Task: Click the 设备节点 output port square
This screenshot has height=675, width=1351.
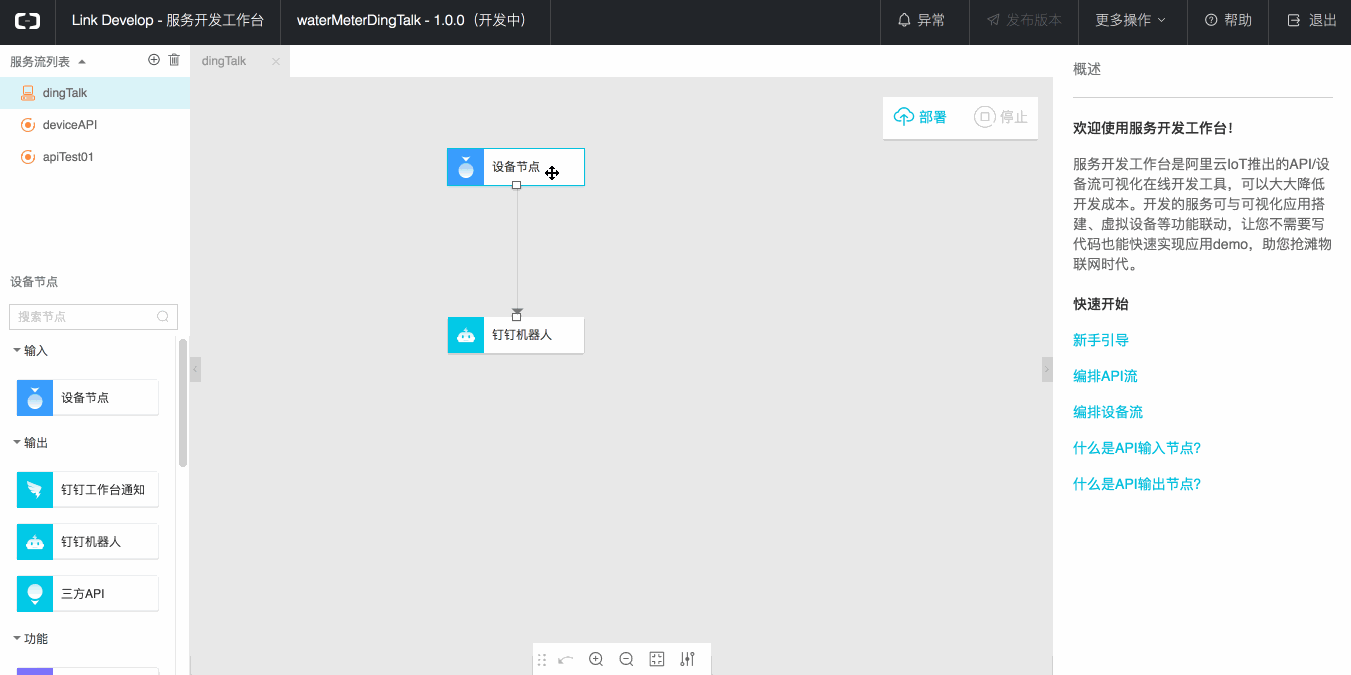Action: tap(516, 185)
